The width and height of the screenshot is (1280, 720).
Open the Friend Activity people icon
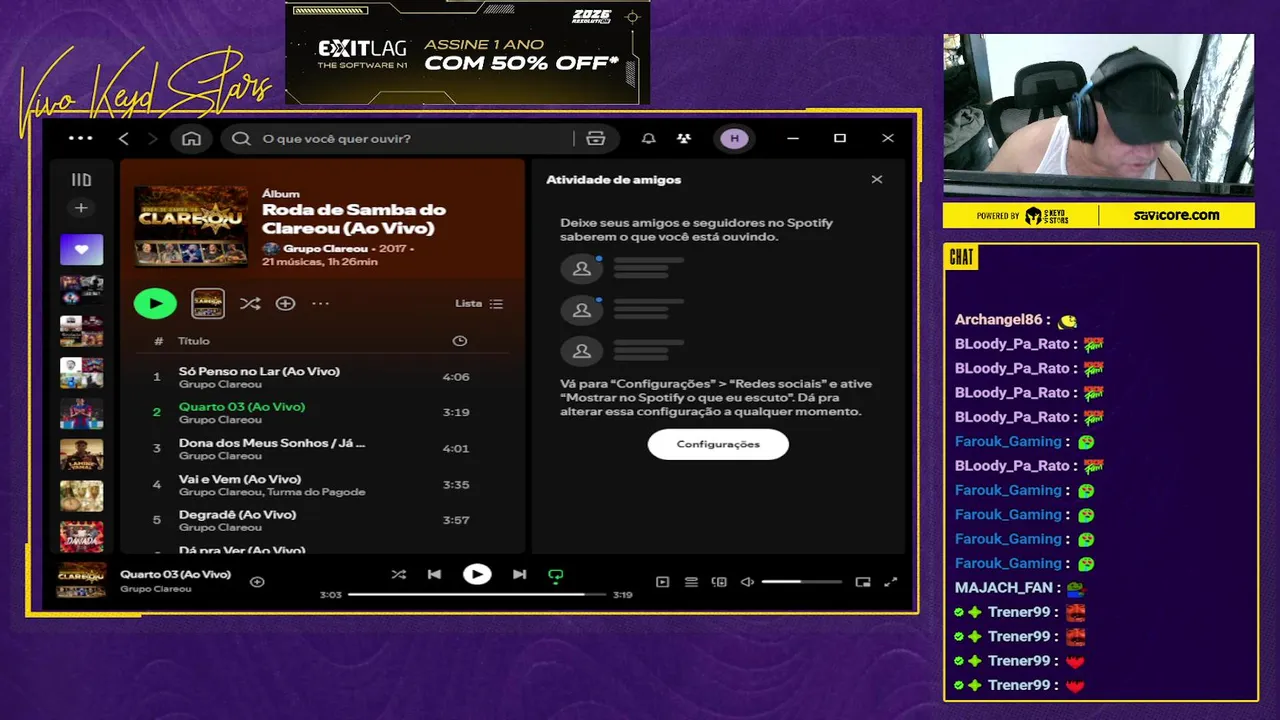(x=684, y=138)
